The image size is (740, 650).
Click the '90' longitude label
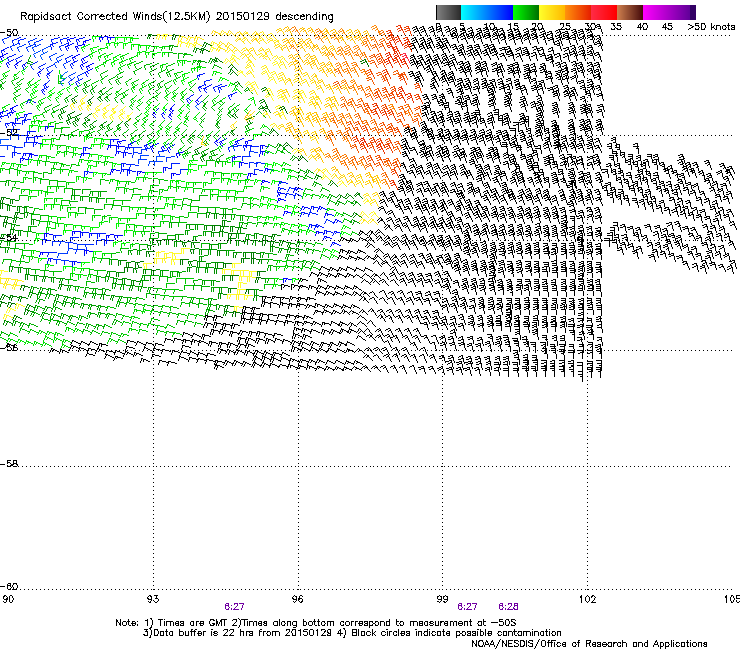[x=8, y=599]
